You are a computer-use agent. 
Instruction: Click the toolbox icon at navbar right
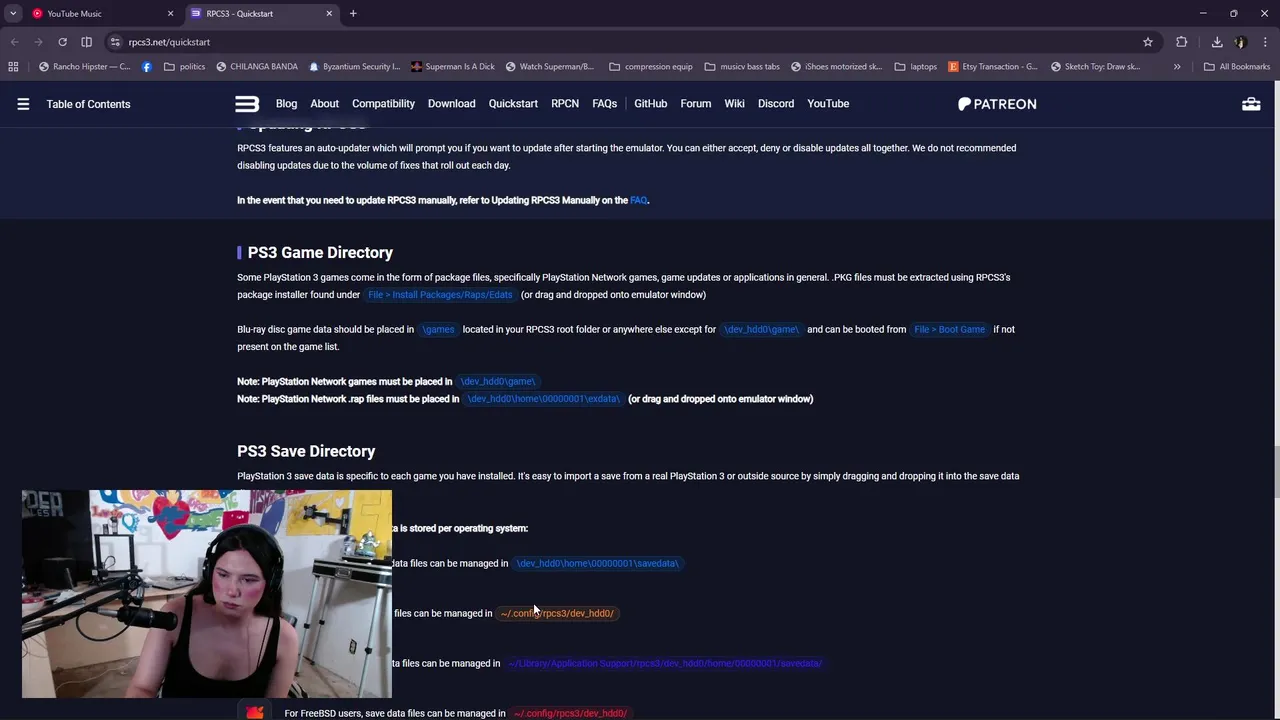(x=1251, y=104)
